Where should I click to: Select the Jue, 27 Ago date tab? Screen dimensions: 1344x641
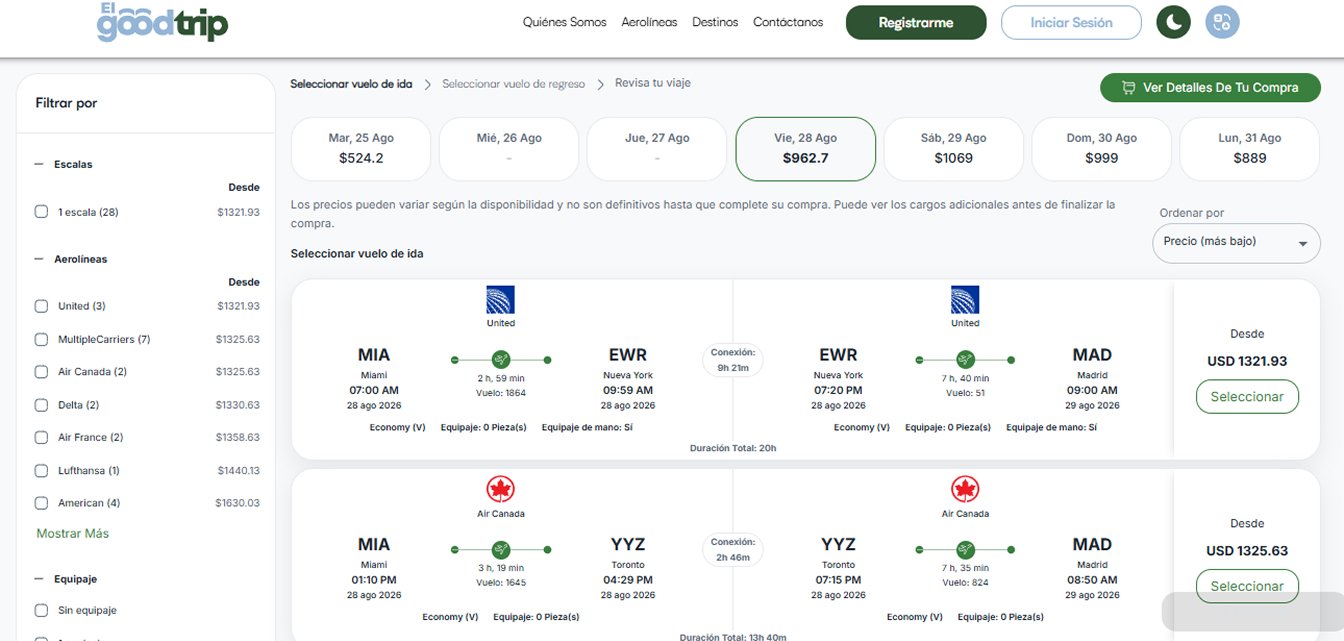coord(657,149)
